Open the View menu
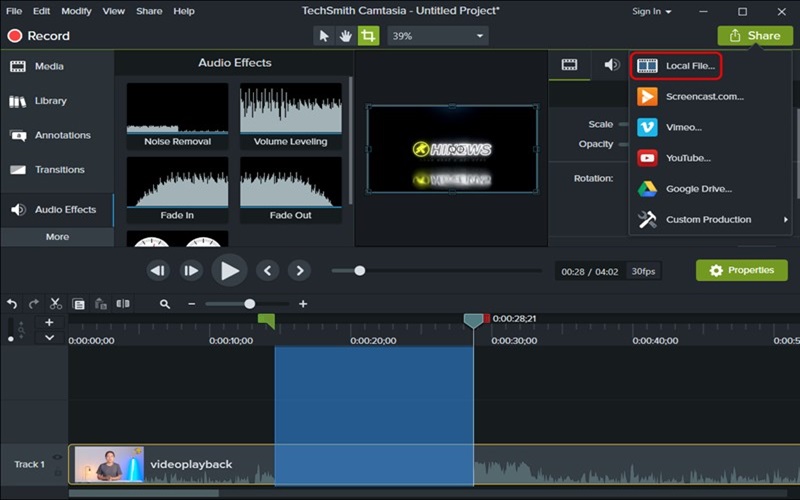This screenshot has width=800, height=500. point(114,11)
